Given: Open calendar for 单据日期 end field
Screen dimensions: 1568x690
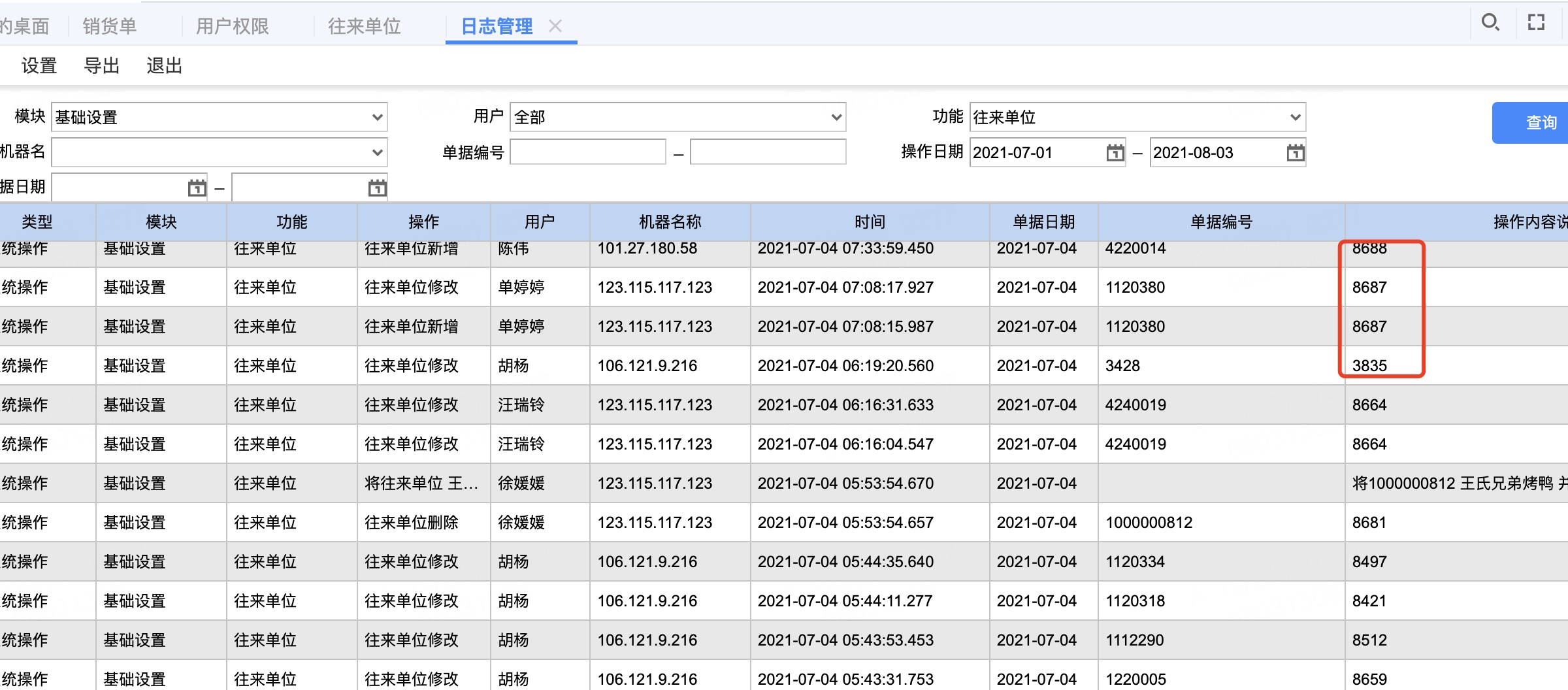Looking at the screenshot, I should [x=377, y=188].
